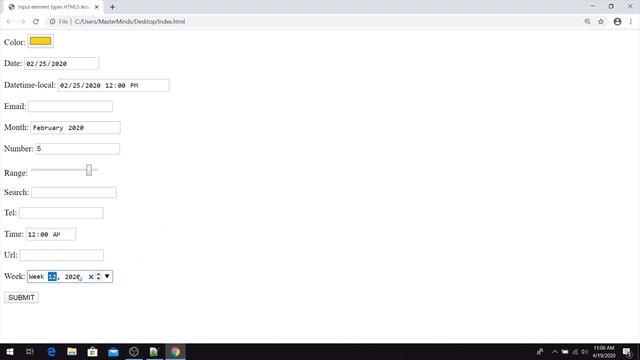Show hidden system tray icons
Viewport: 640px width, 360px height.
(555, 351)
